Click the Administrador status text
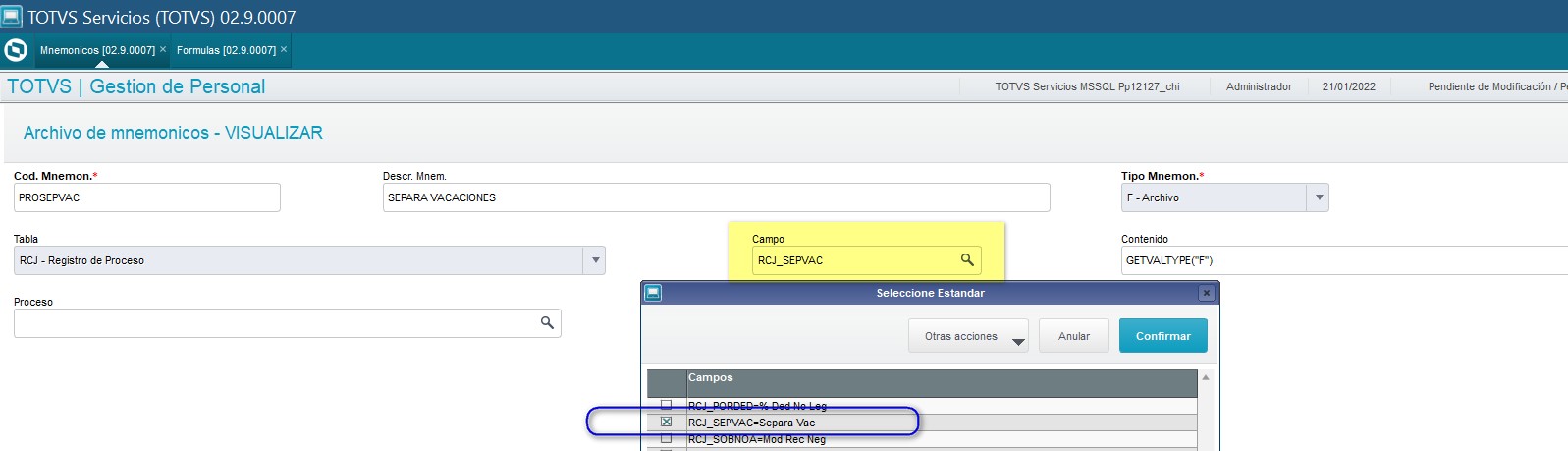Screen dimensions: 1568x451 1259,86
